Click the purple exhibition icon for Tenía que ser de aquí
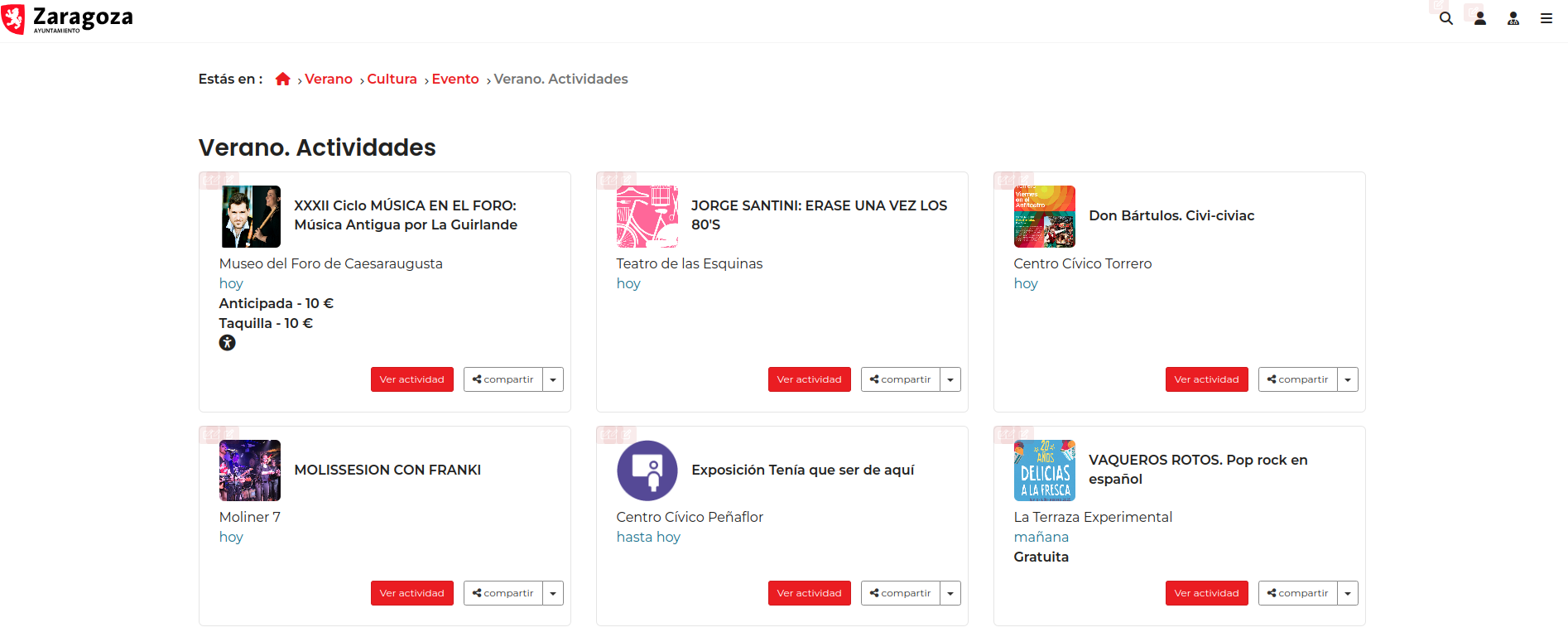Viewport: 1568px width, 637px height. [647, 471]
